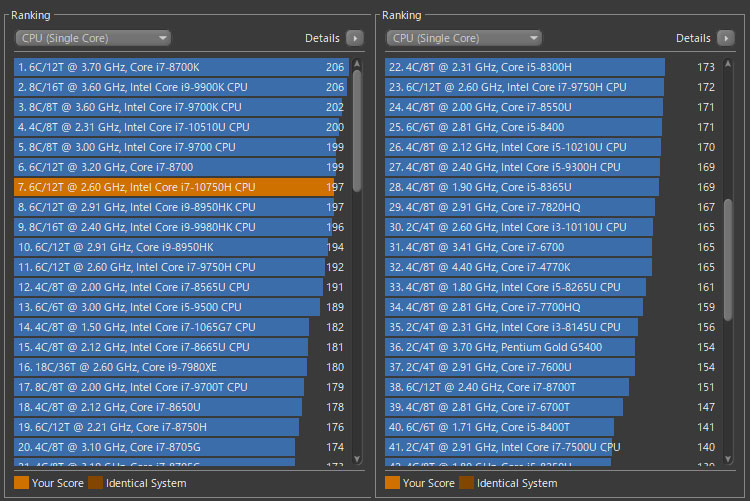750x501 pixels.
Task: Select the Core i5-8400T row
Action: click(x=552, y=427)
